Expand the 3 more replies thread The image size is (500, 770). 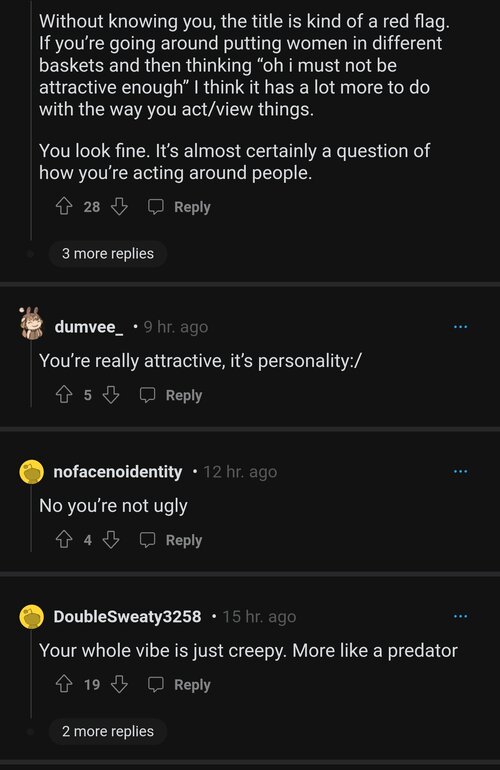coord(108,253)
